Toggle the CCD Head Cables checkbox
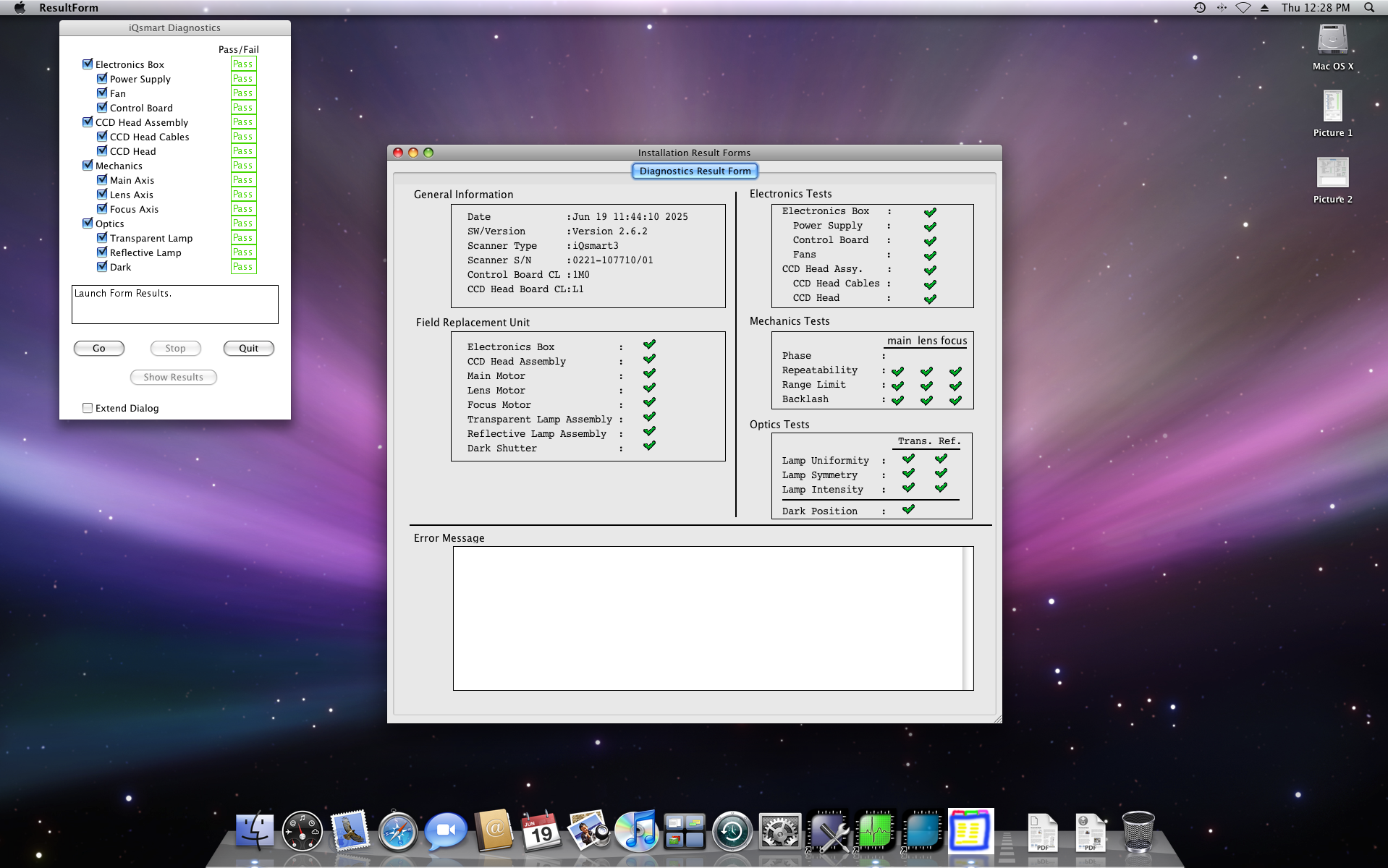 [102, 136]
